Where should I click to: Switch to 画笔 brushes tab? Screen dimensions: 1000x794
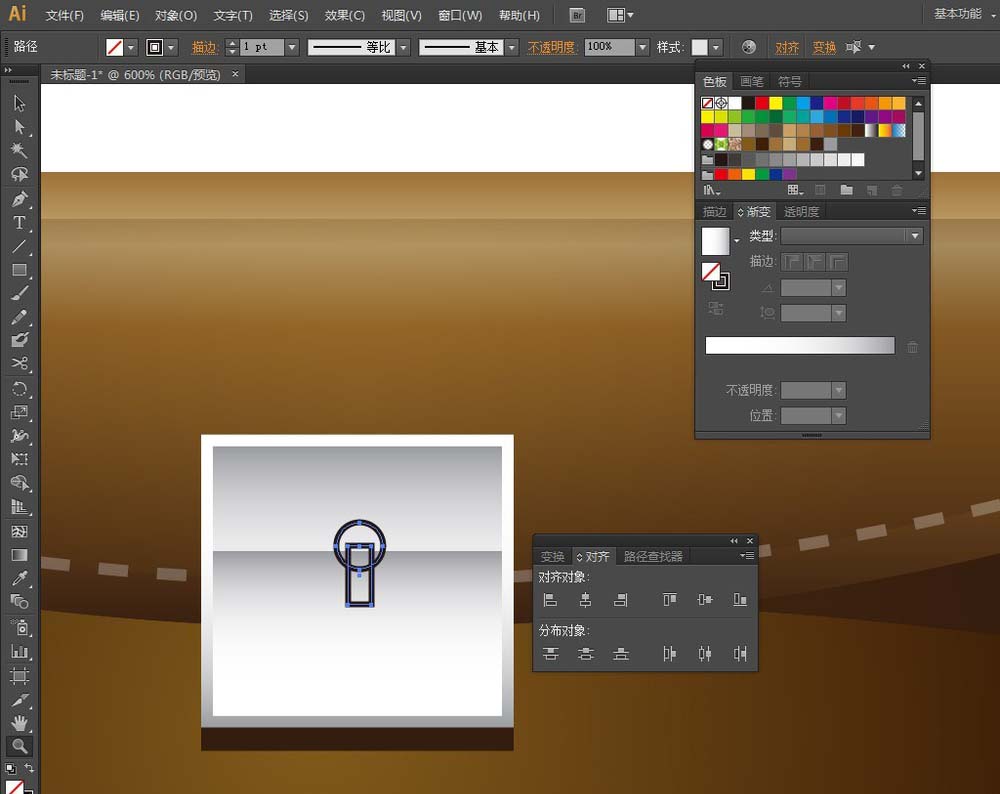[751, 82]
